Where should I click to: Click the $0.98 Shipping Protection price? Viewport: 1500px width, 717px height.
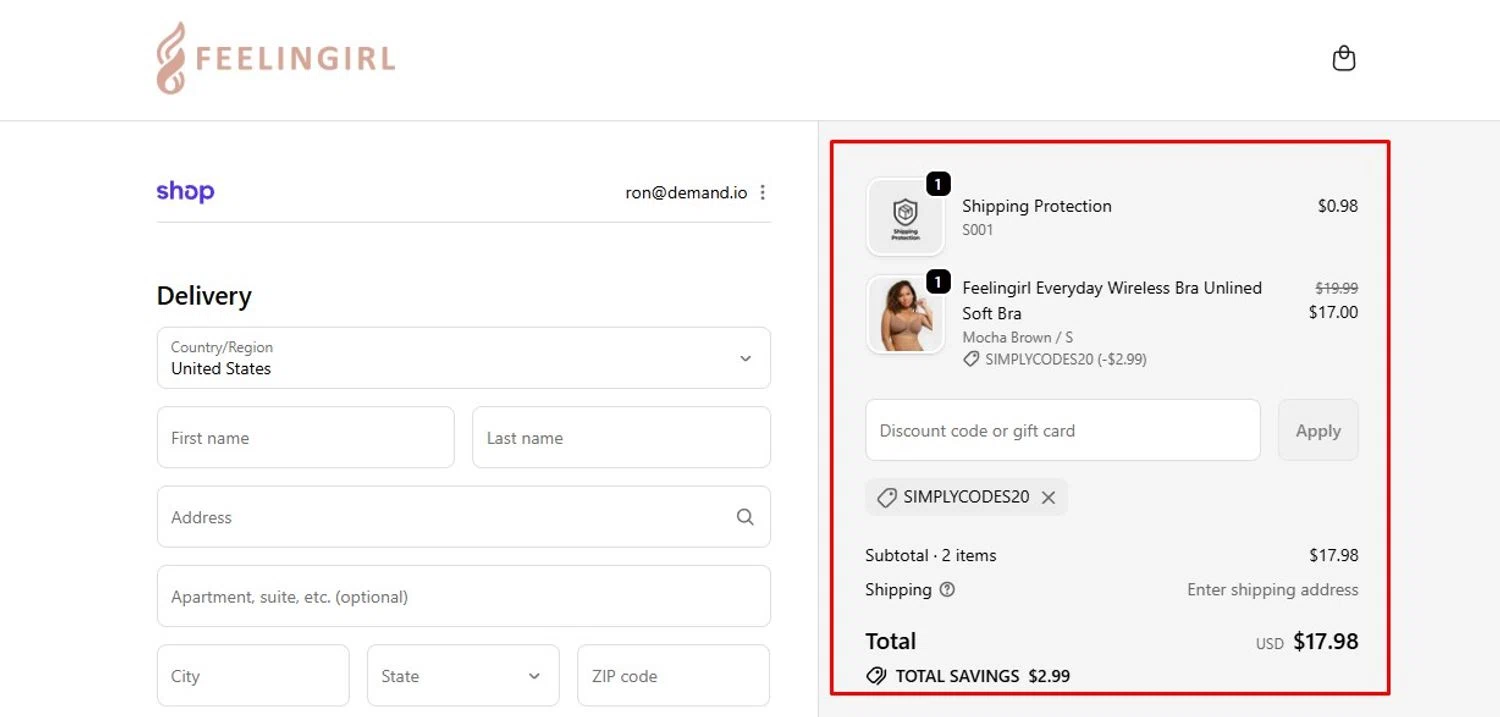pos(1338,206)
